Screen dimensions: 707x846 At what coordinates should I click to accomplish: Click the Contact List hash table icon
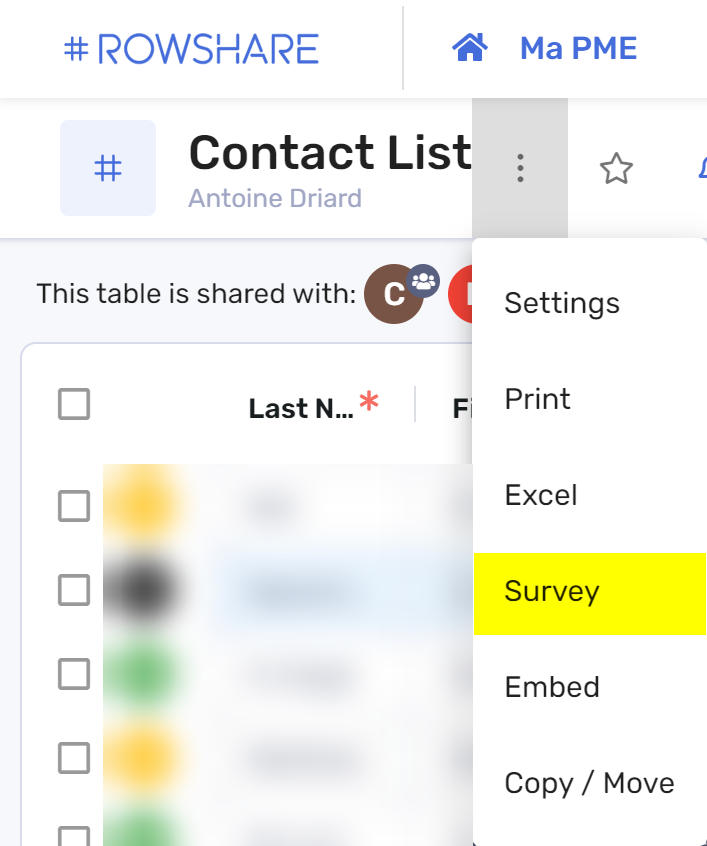pos(108,168)
